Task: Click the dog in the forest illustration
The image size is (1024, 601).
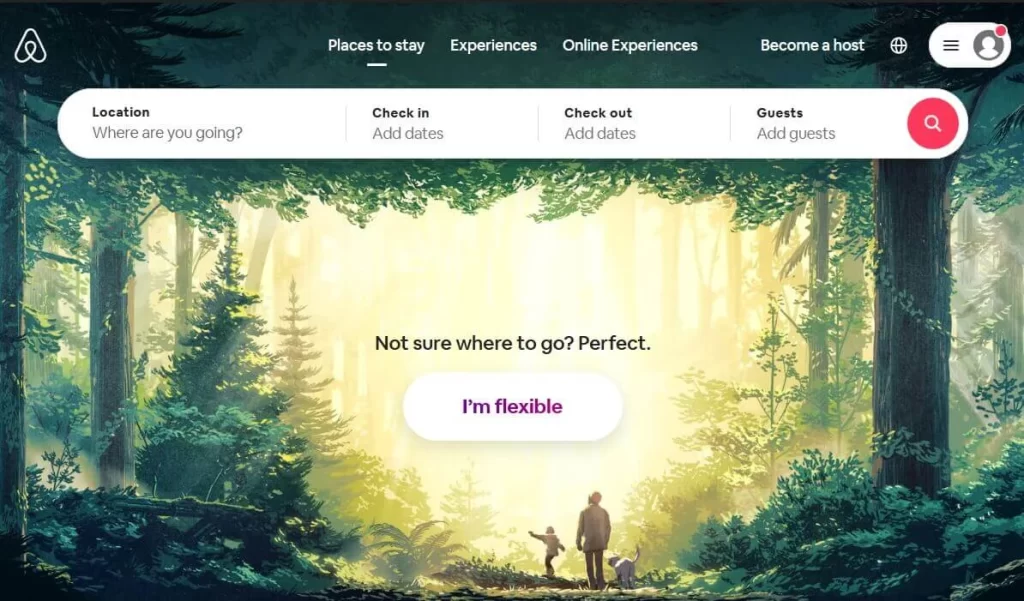Action: 624,568
